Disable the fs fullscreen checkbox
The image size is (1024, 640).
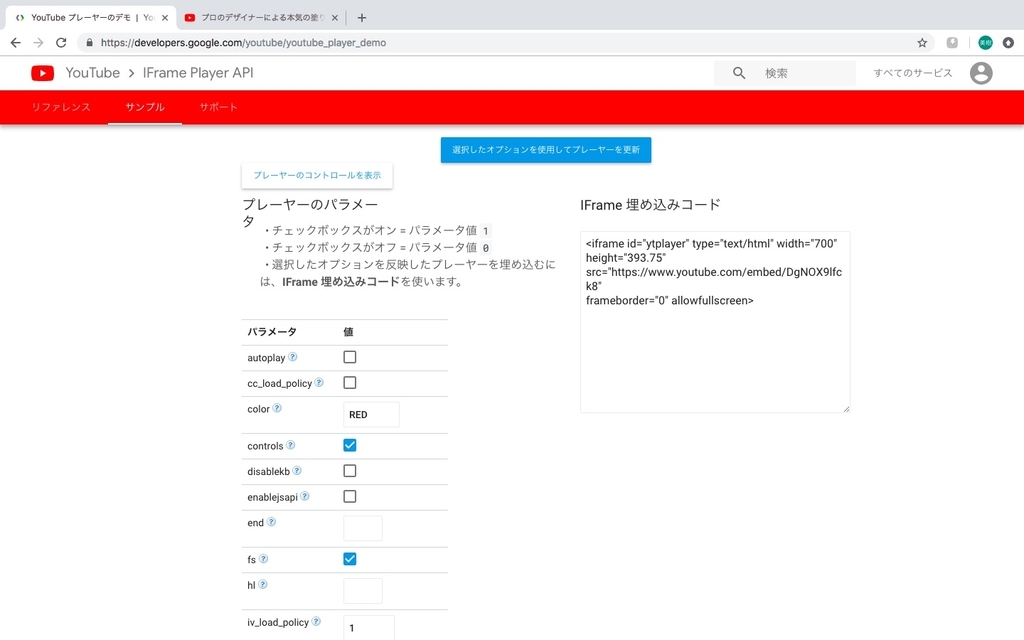tap(351, 558)
